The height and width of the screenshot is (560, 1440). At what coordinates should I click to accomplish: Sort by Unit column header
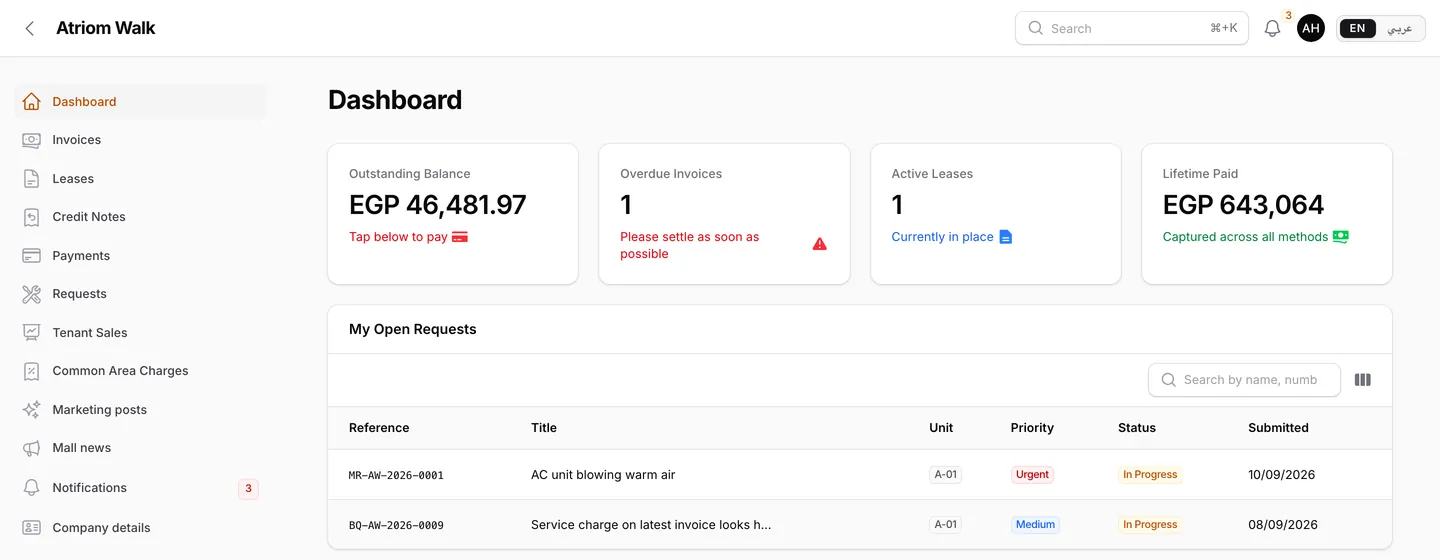point(941,428)
